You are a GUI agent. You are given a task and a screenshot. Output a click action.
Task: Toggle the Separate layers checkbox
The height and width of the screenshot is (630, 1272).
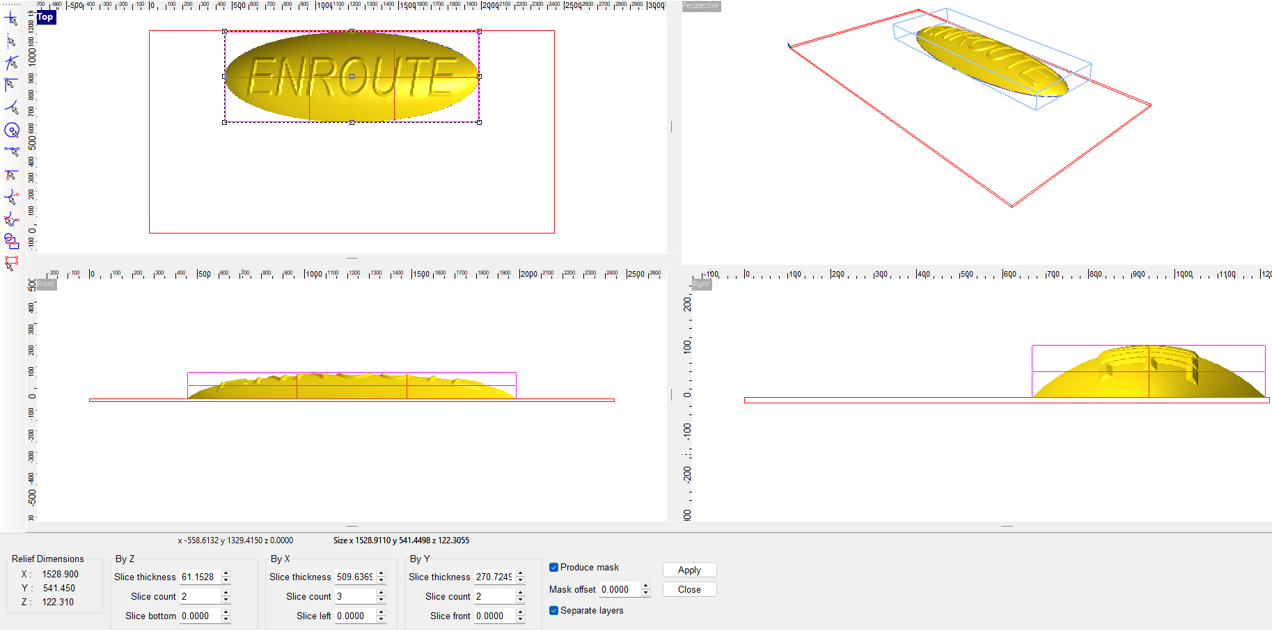553,610
